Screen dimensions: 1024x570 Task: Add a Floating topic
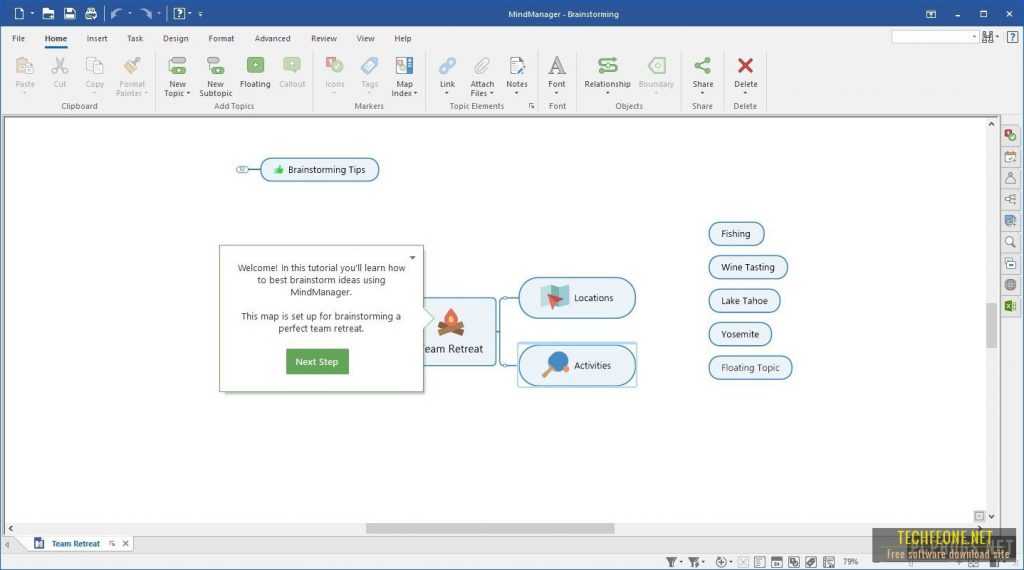point(255,72)
